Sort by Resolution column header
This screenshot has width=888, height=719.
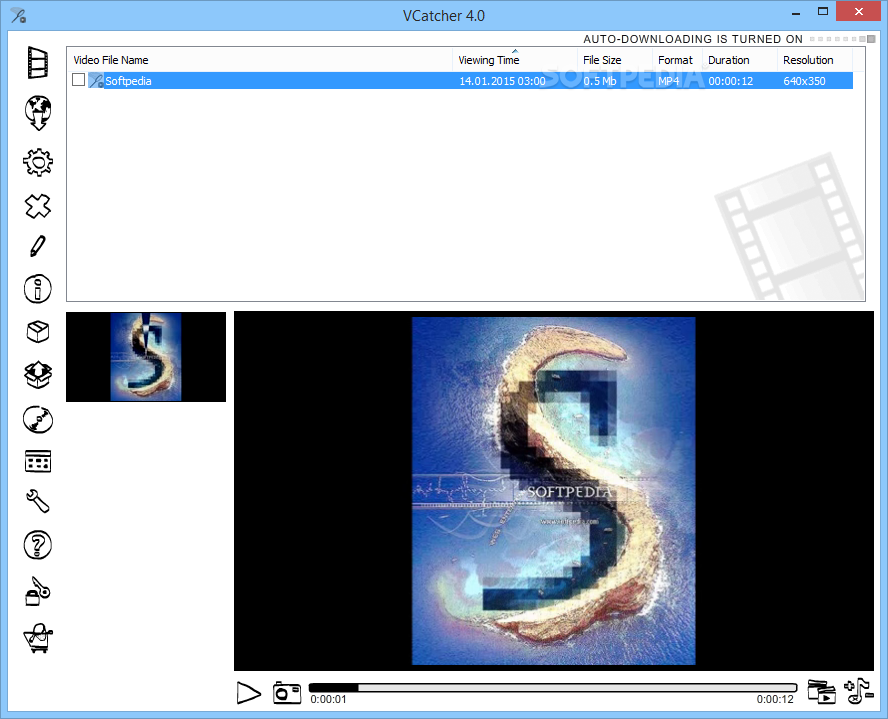point(814,60)
